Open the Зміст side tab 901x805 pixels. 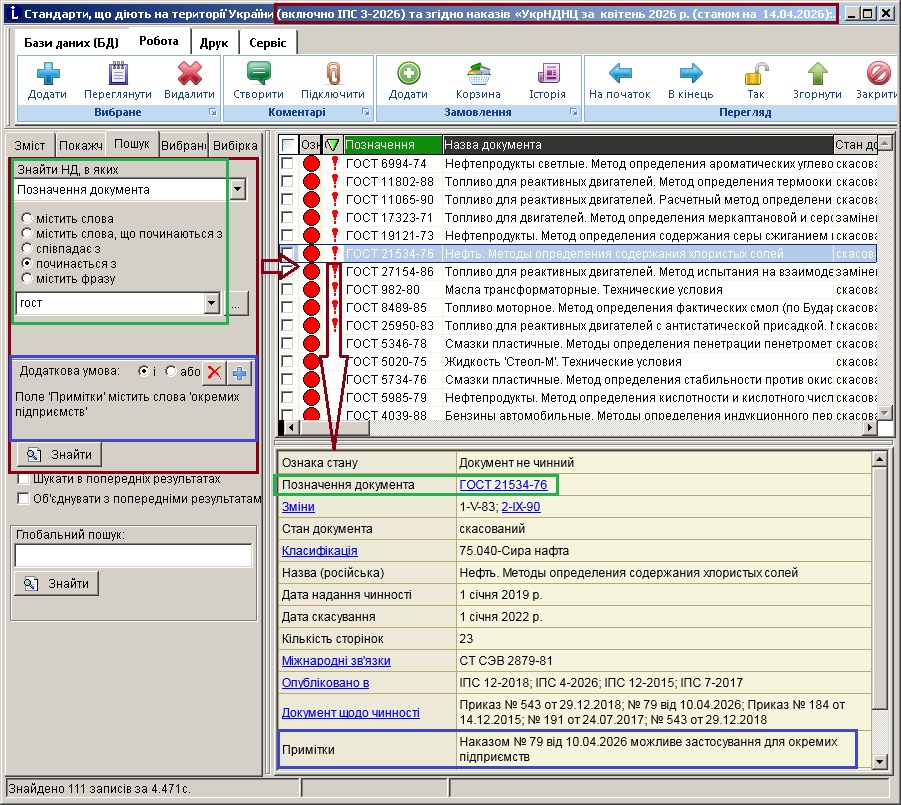(29, 145)
